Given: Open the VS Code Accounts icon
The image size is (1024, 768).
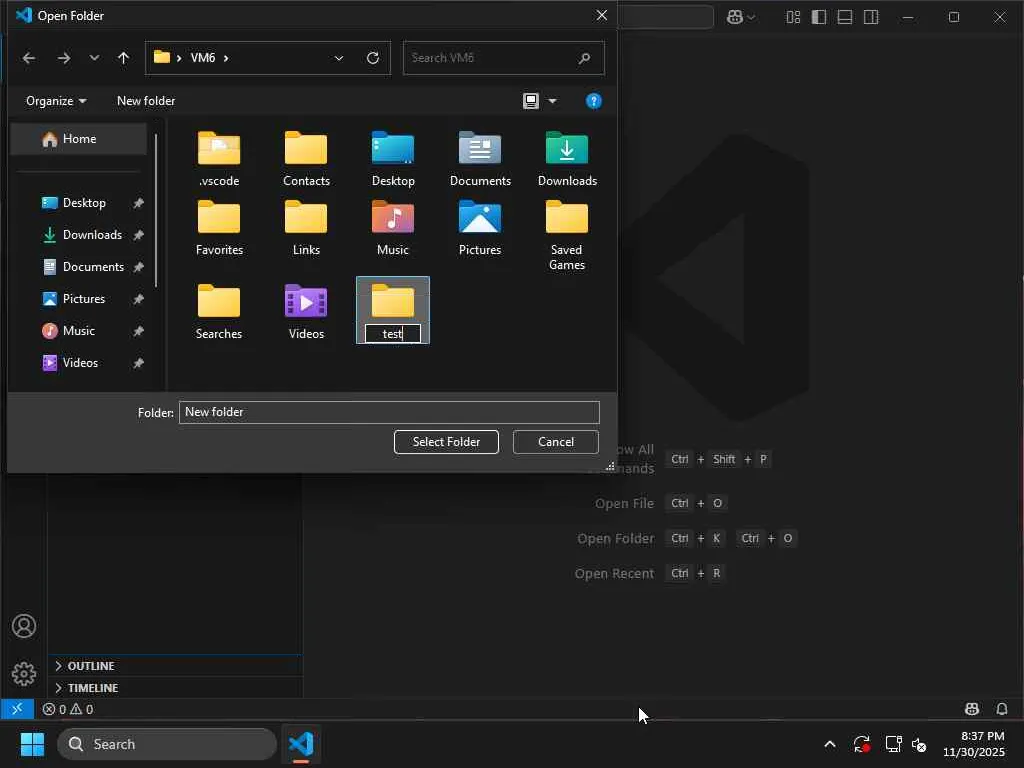Looking at the screenshot, I should [24, 627].
